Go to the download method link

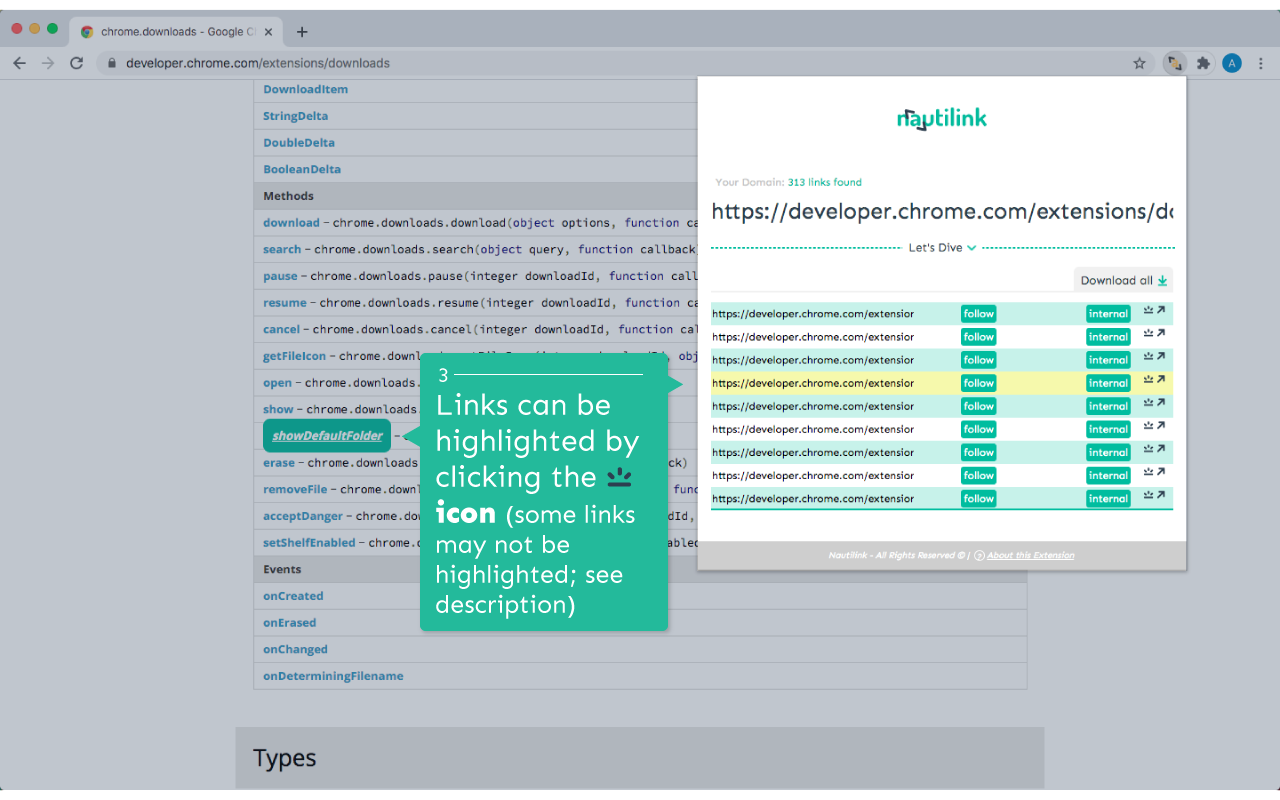click(x=291, y=223)
